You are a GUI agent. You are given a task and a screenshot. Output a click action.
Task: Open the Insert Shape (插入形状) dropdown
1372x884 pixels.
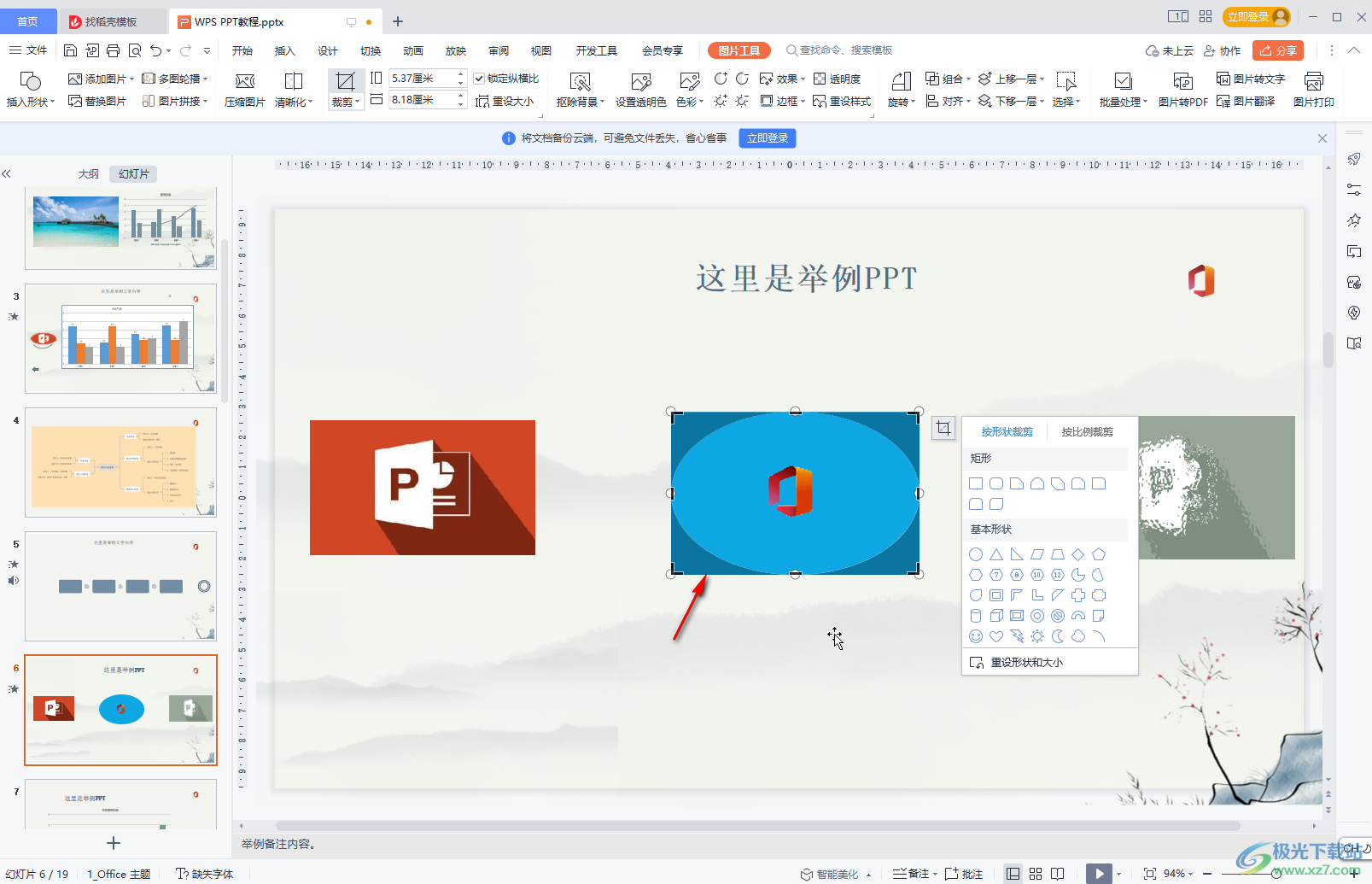(31, 102)
